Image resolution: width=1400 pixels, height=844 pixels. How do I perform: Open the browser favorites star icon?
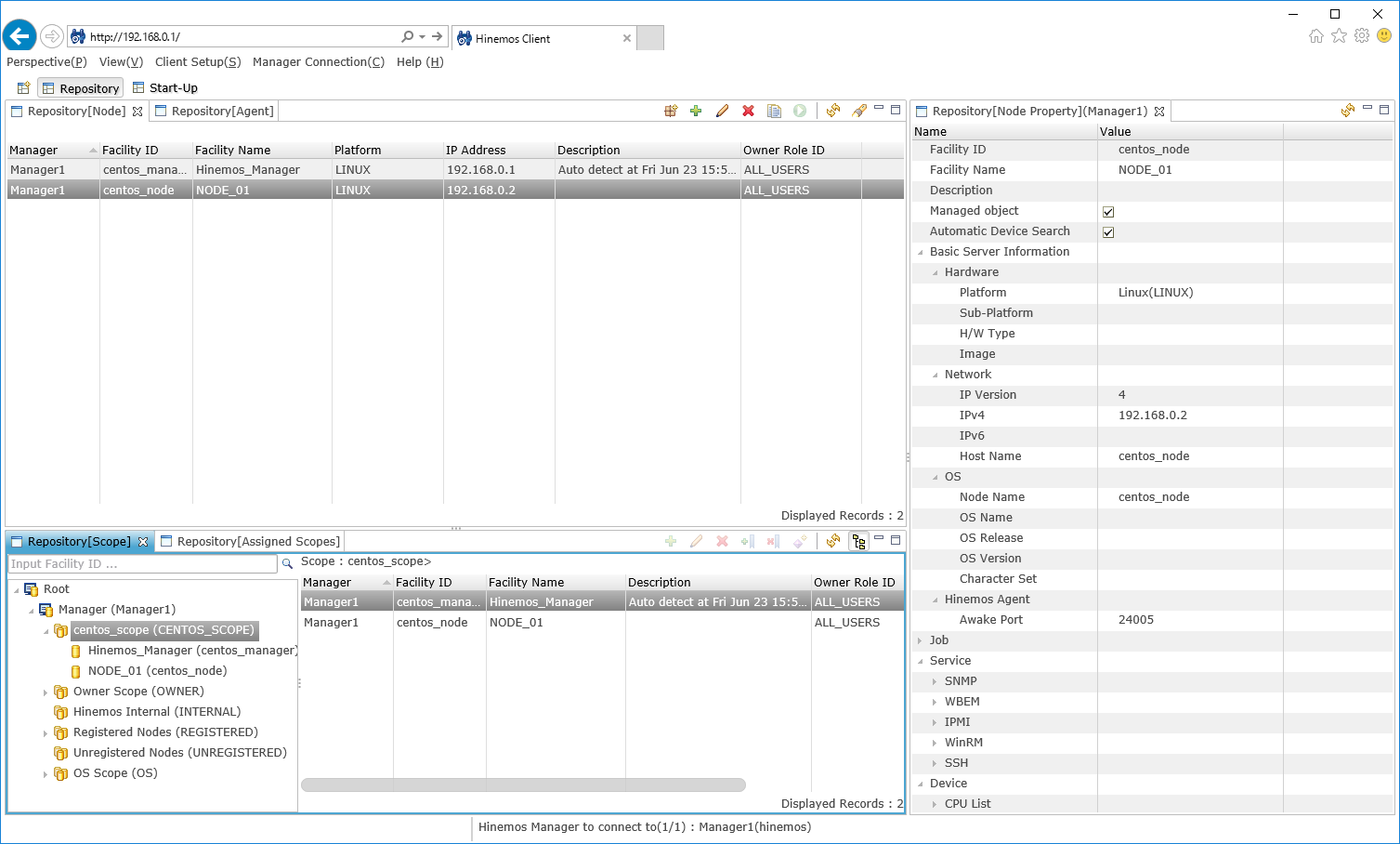(1339, 35)
